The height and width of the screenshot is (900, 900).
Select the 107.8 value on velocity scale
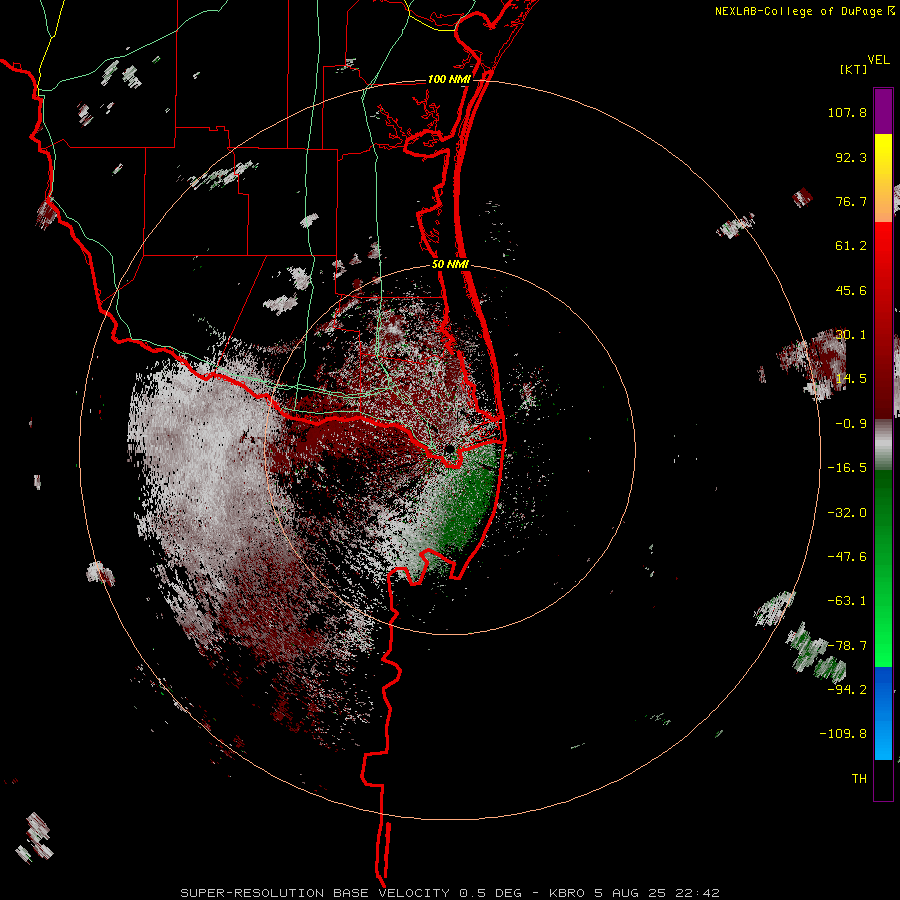[x=847, y=112]
